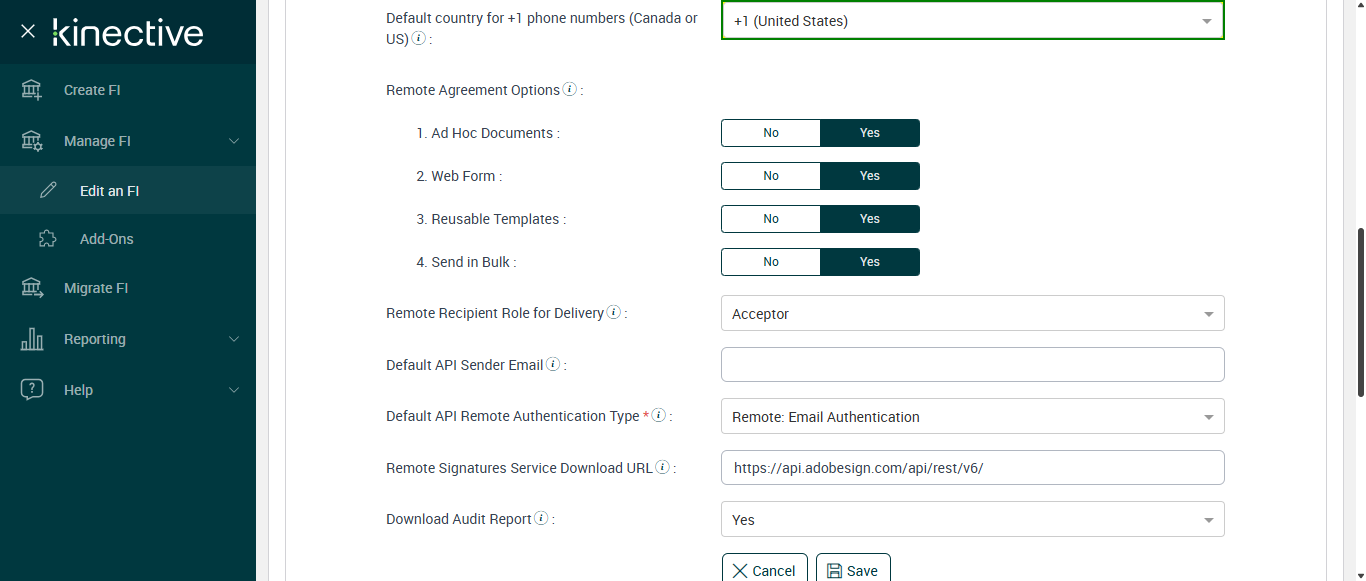Open the Remote Recipient Role dropdown
The width and height of the screenshot is (1366, 581).
(x=972, y=314)
